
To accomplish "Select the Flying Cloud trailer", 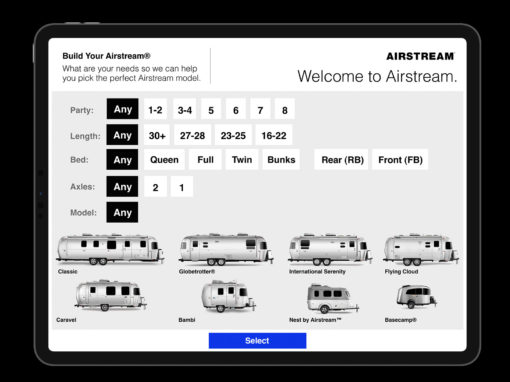I will pos(421,249).
